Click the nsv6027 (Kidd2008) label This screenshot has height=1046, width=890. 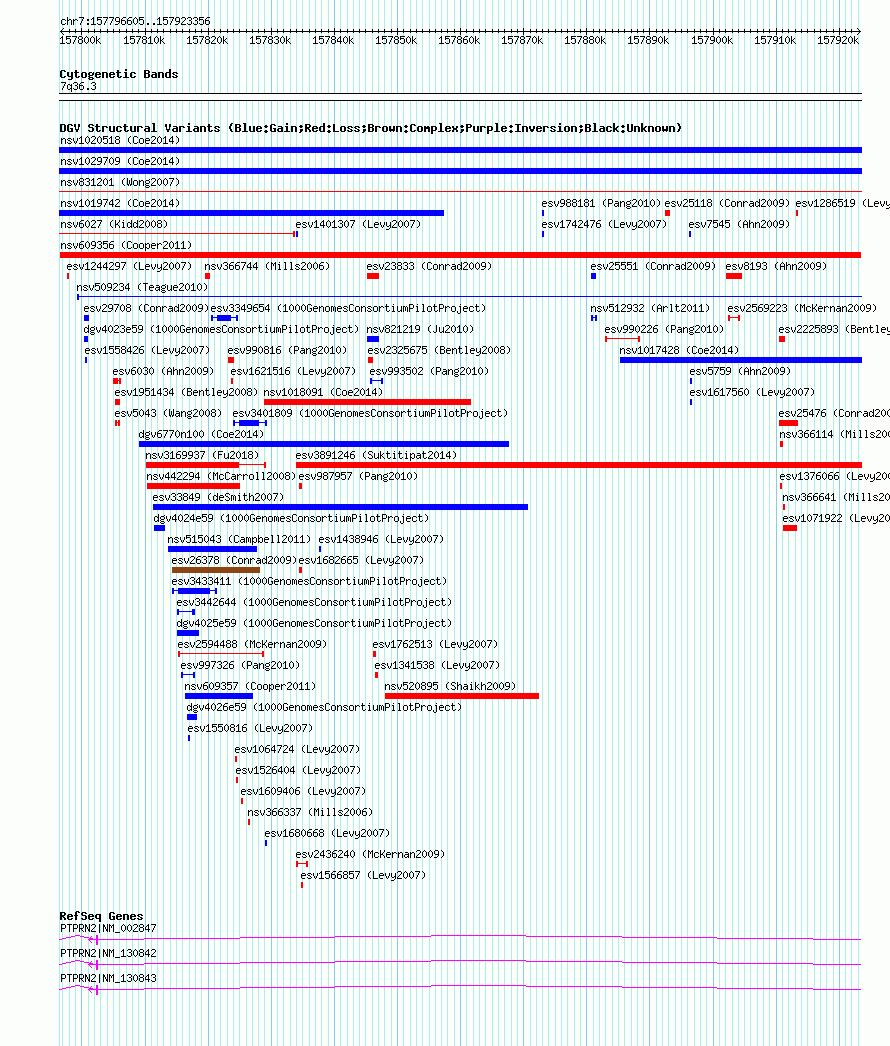pyautogui.click(x=114, y=224)
